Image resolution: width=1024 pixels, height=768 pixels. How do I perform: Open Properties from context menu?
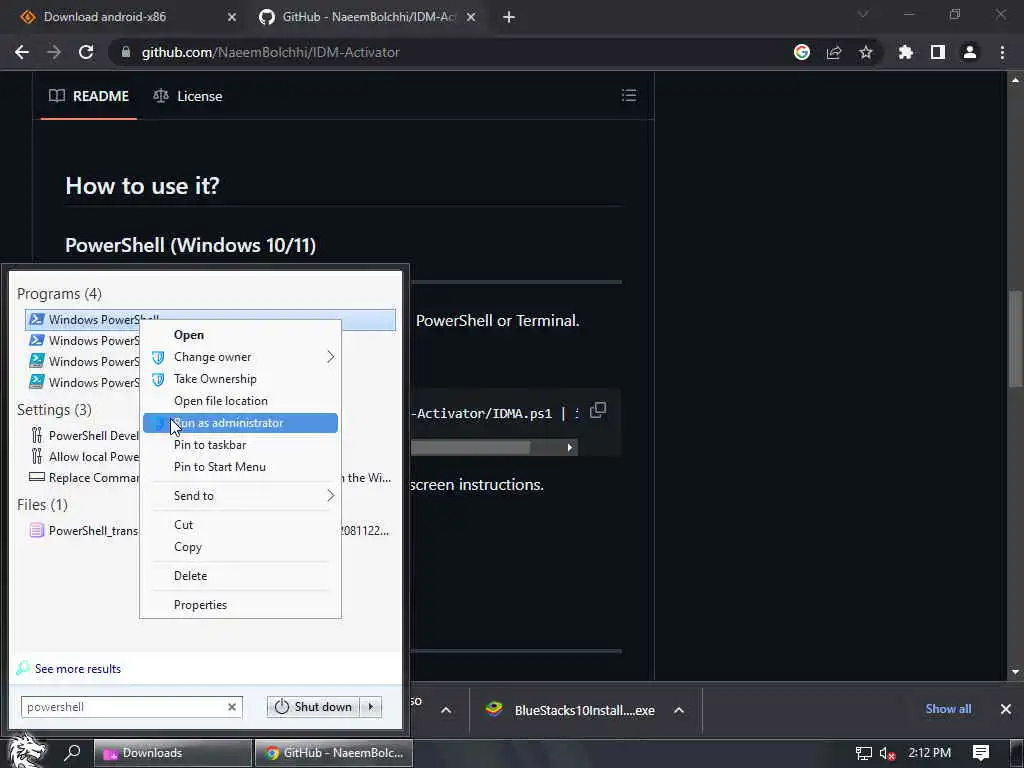(x=240, y=605)
